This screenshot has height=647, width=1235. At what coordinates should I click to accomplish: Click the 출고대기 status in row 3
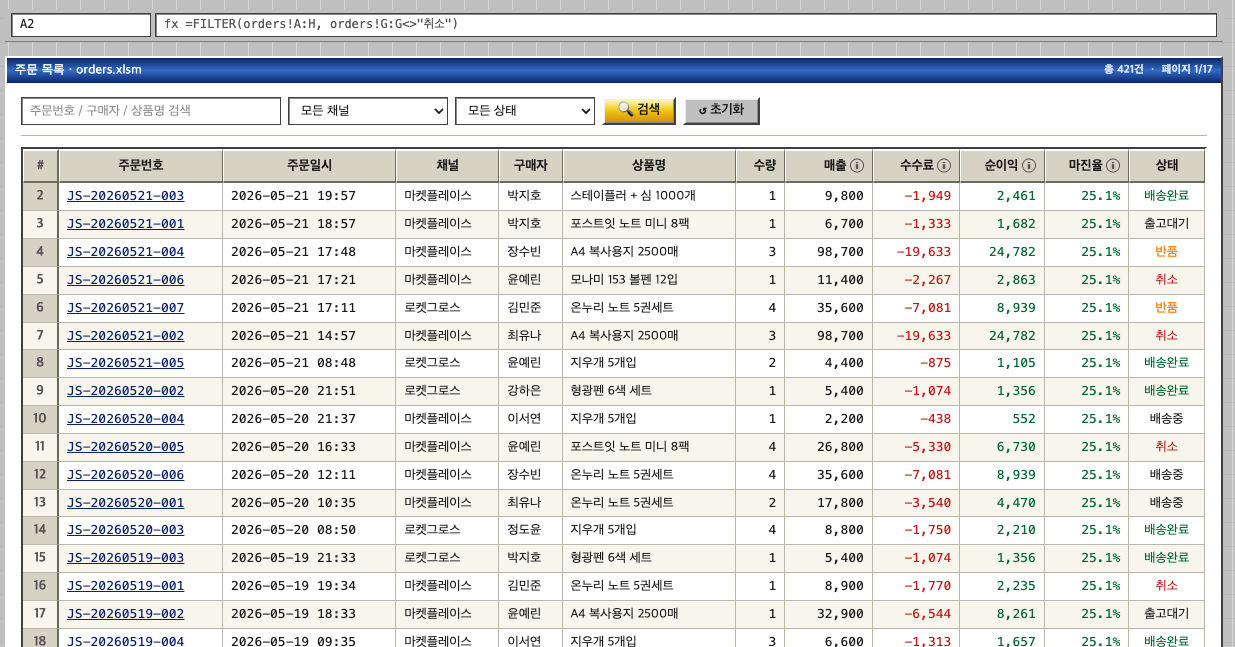pyautogui.click(x=1166, y=224)
